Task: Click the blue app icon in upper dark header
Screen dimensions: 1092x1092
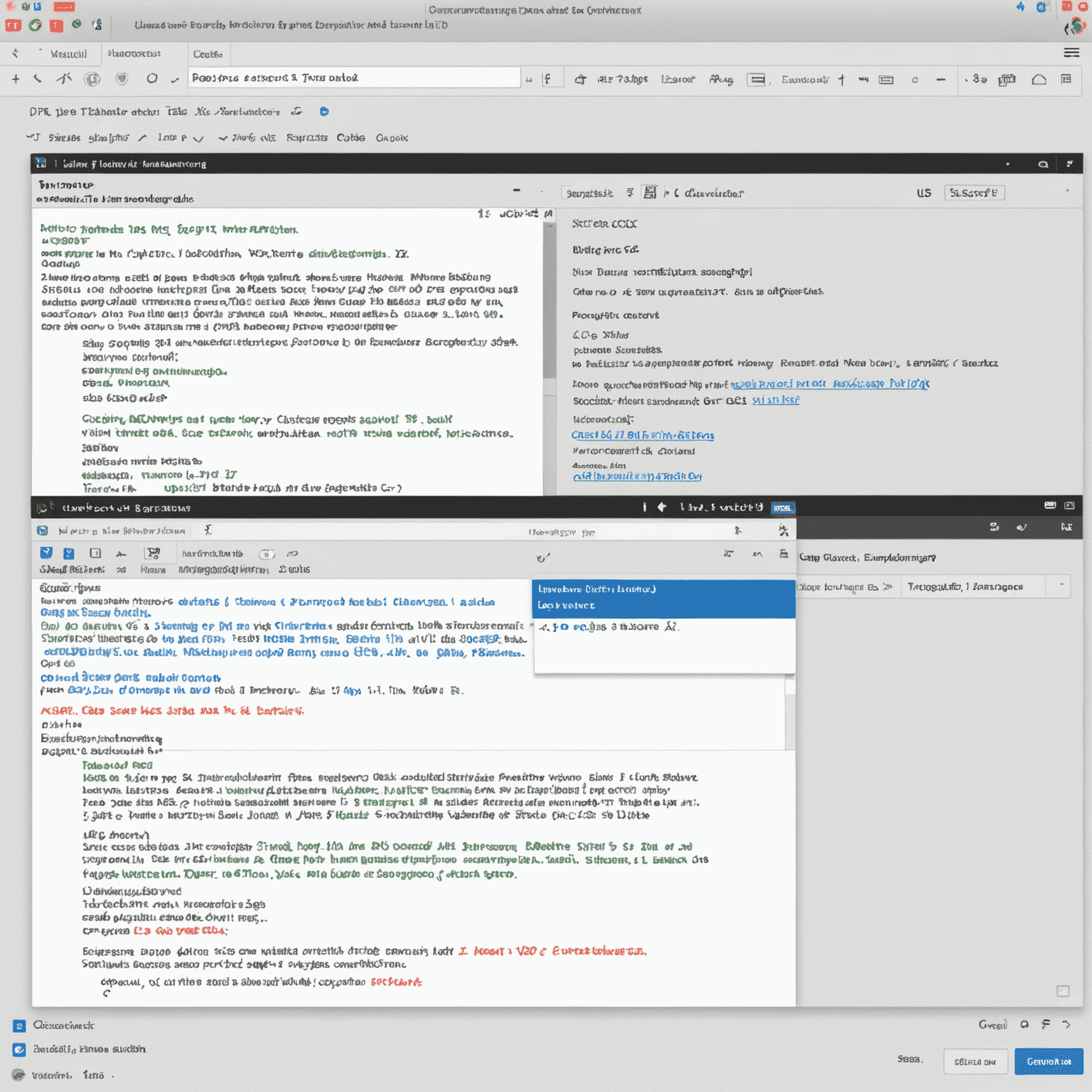Action: tap(41, 164)
